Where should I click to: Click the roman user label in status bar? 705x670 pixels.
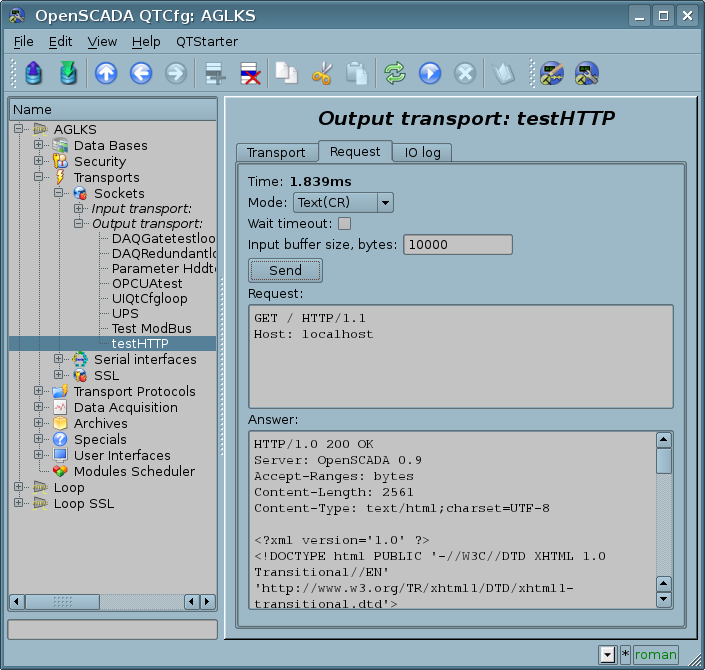(x=655, y=655)
